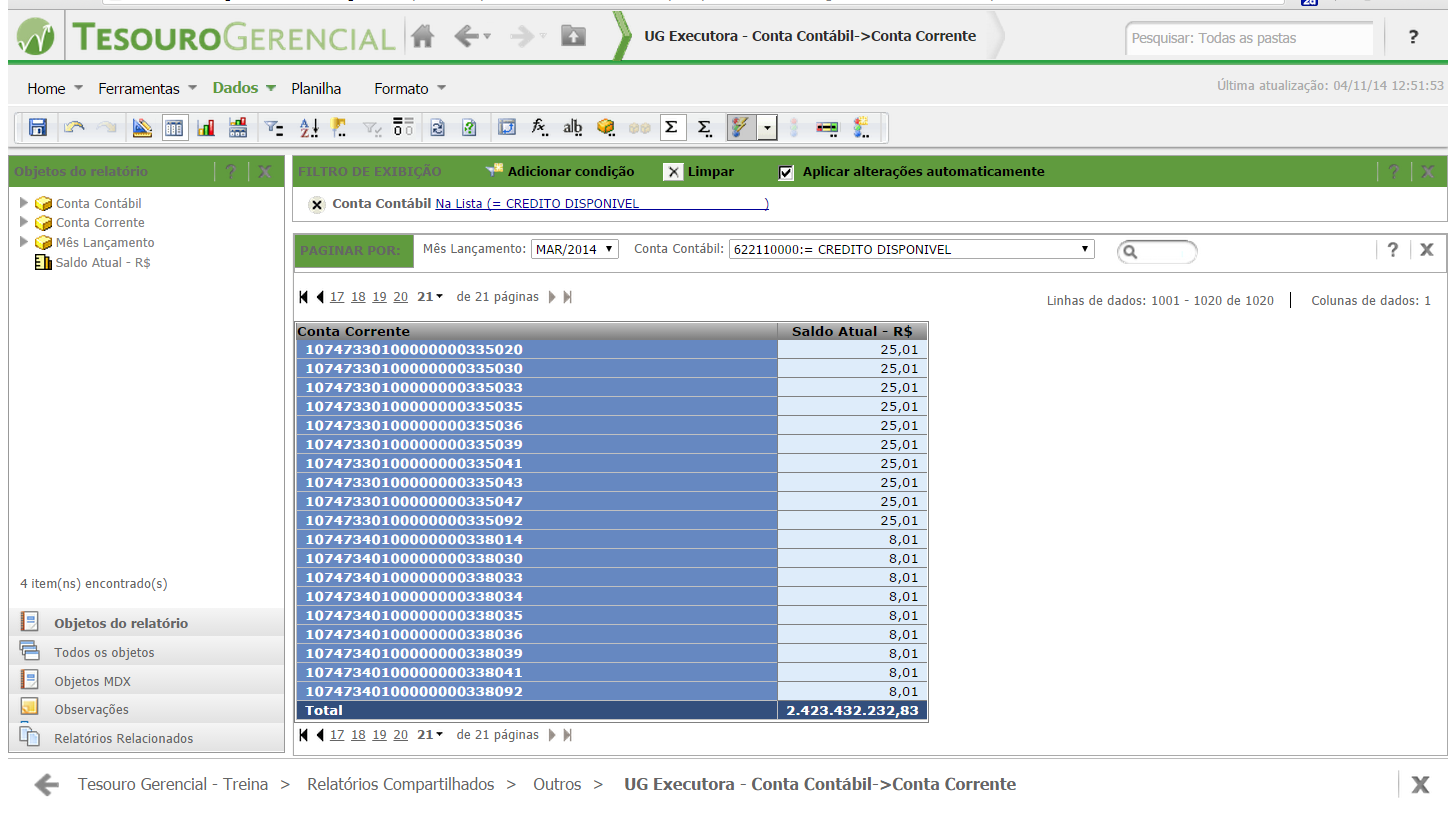Switch to Grid view using the table icon
This screenshot has width=1455, height=816.
[174, 127]
